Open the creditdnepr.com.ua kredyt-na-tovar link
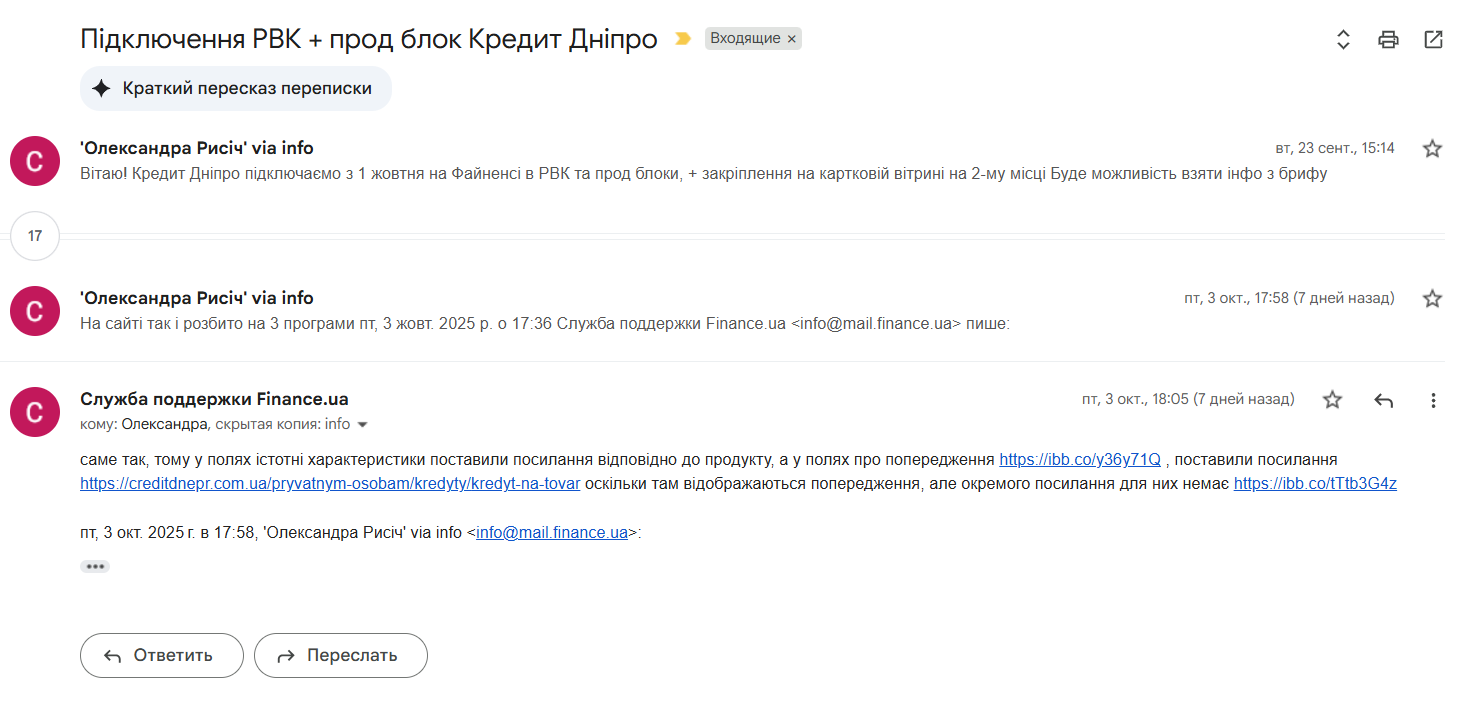The image size is (1481, 711). point(330,484)
